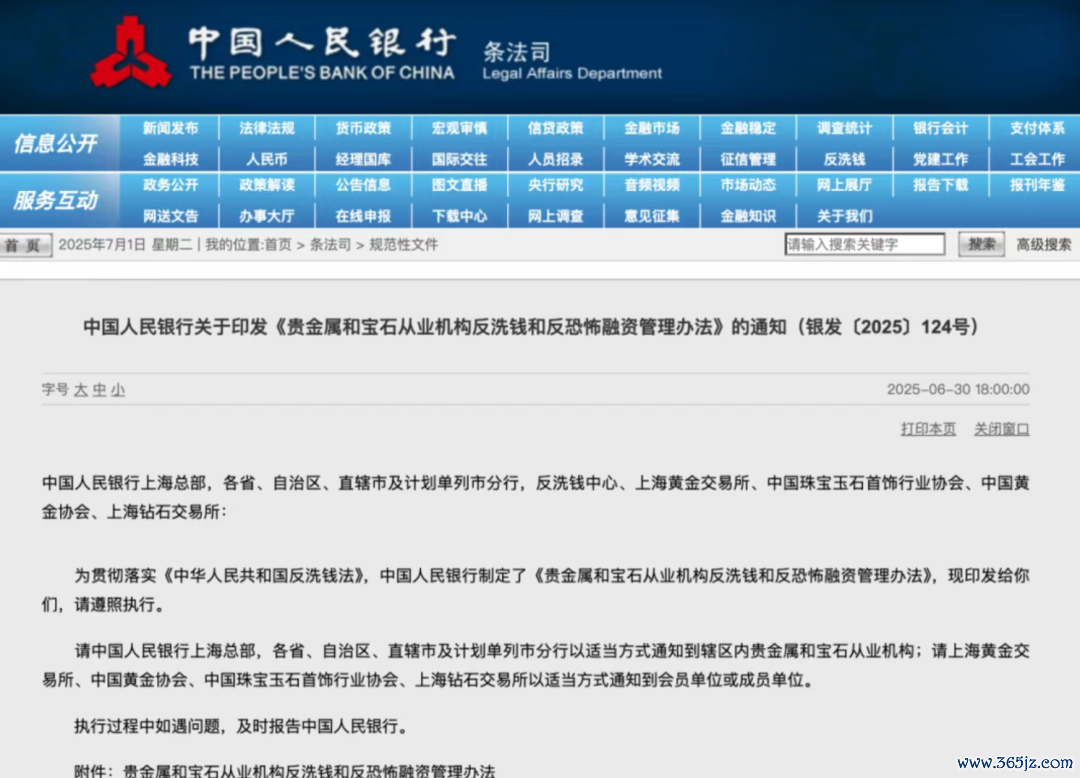Click 关闭窗口 close window link

tap(1001, 429)
